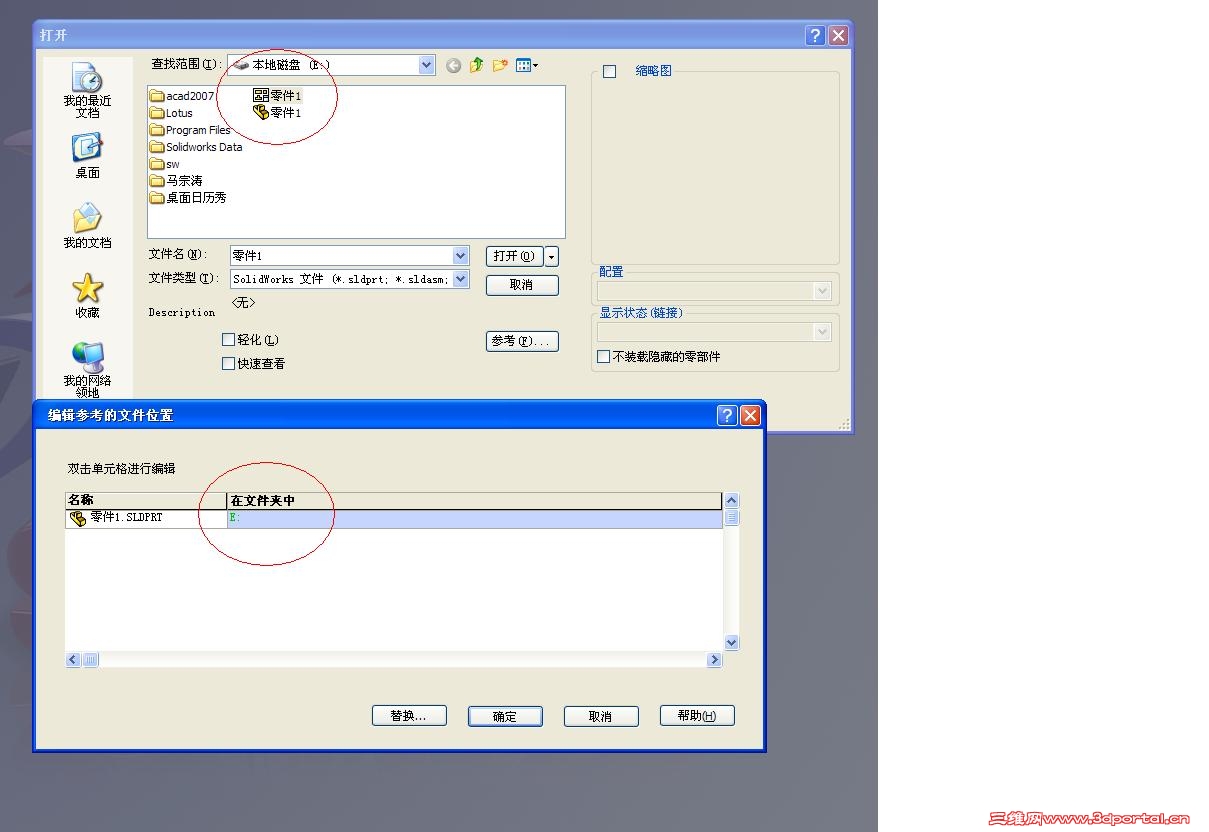1209x832 pixels.
Task: Select the 桌面日历秀 folder
Action: (188, 198)
